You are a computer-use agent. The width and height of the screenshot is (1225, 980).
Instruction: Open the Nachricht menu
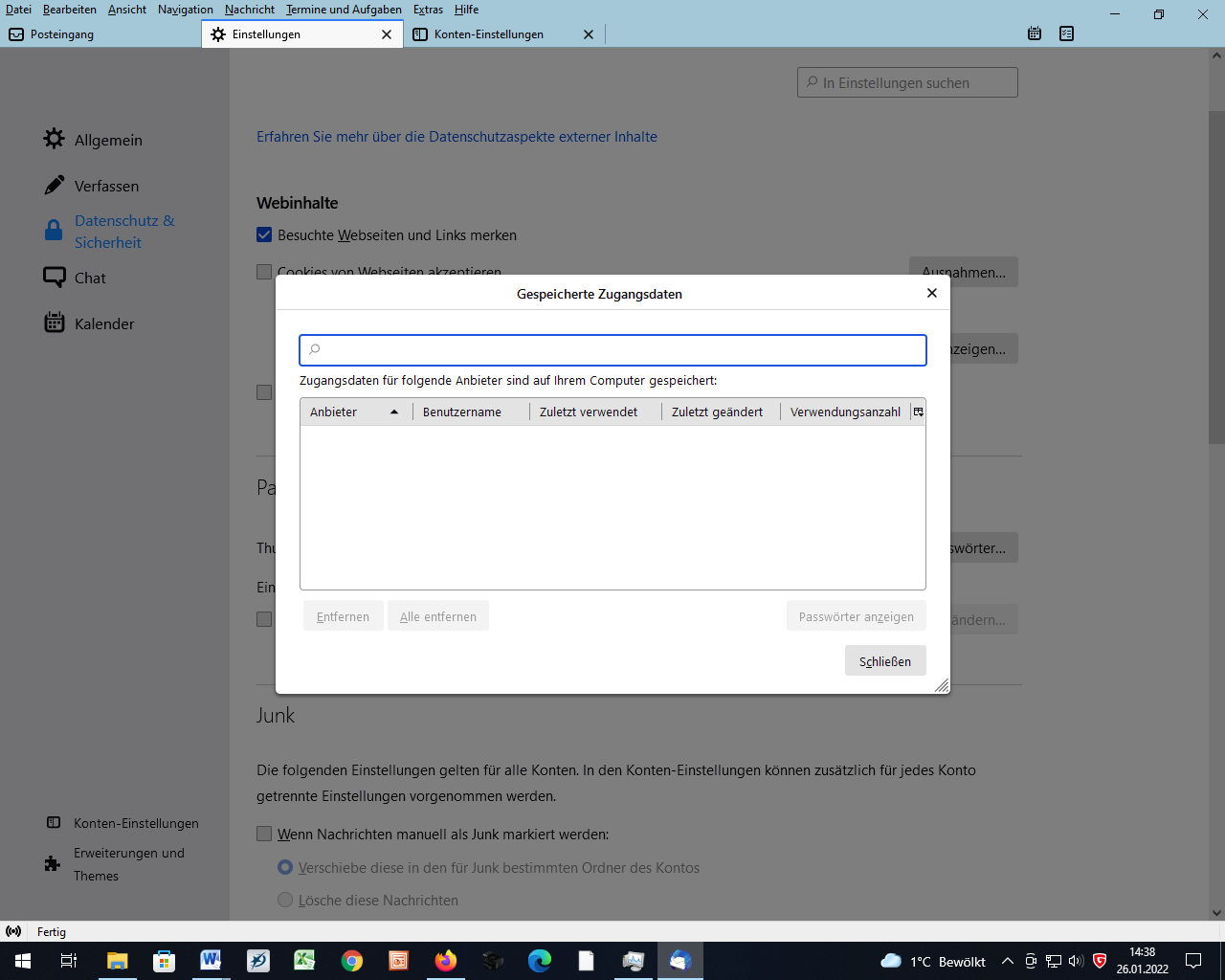250,10
